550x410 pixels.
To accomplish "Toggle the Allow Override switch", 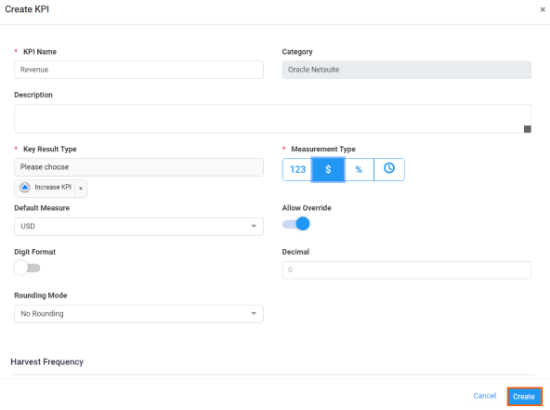I will pyautogui.click(x=296, y=224).
